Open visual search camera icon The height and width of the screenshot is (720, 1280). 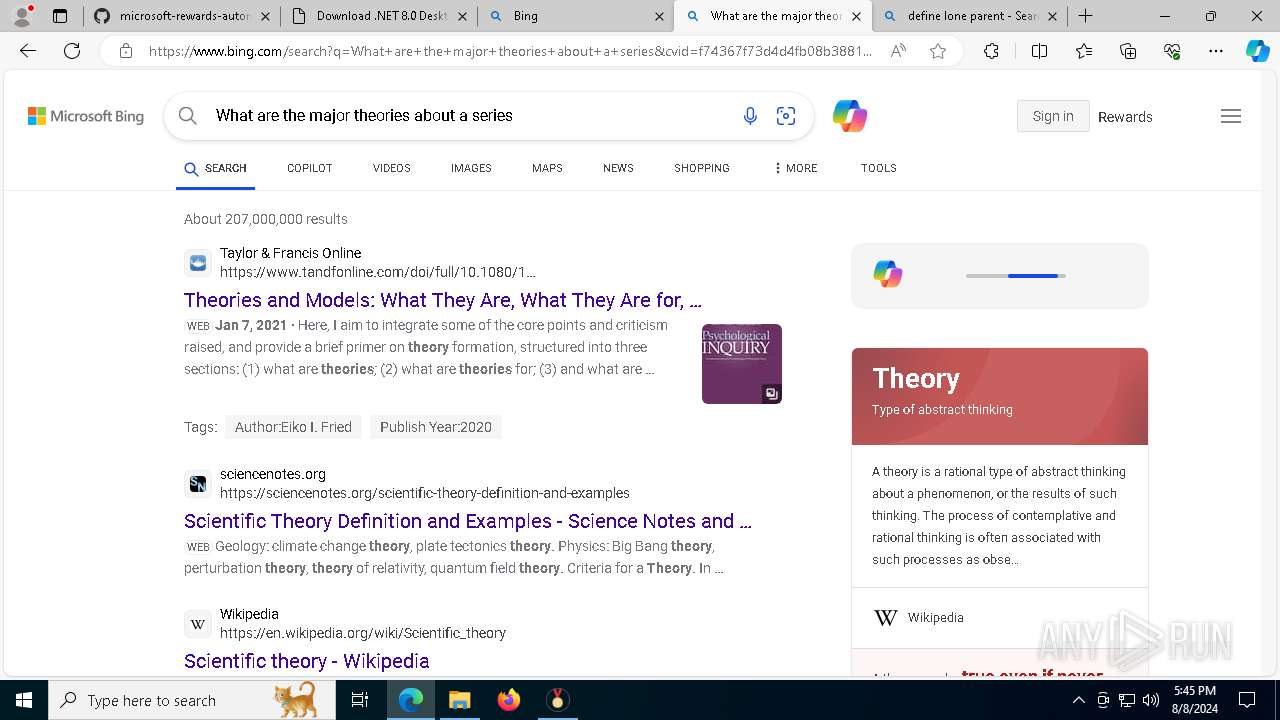[x=786, y=116]
